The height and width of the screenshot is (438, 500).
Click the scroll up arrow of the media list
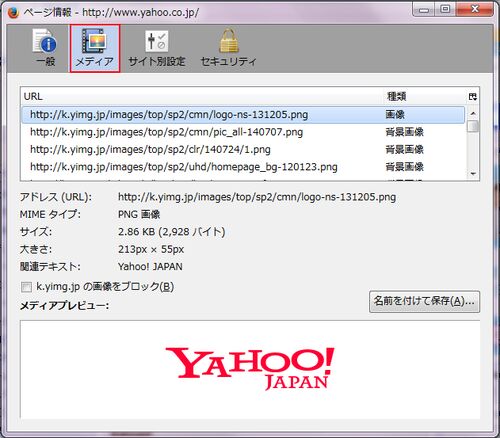click(473, 114)
